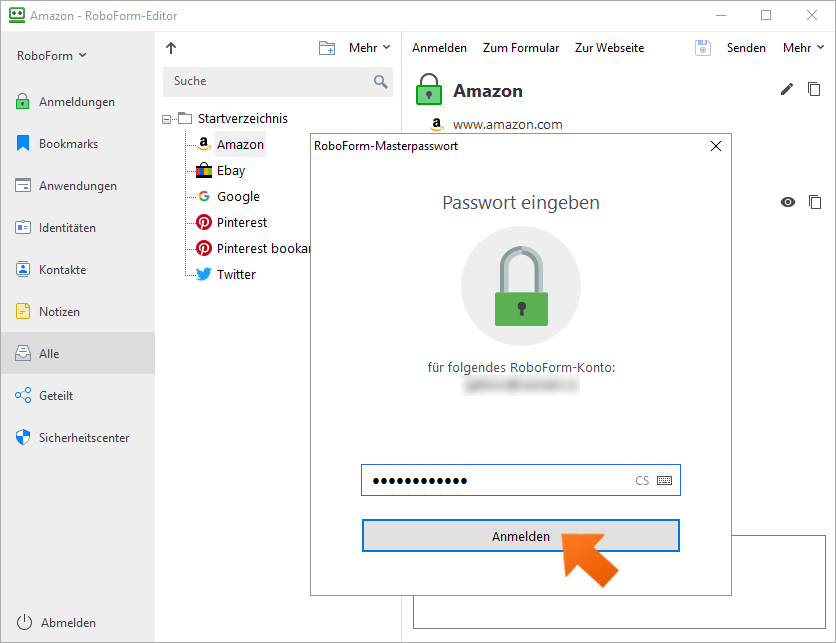Open the Kontakte section
836x643 pixels.
tap(78, 269)
